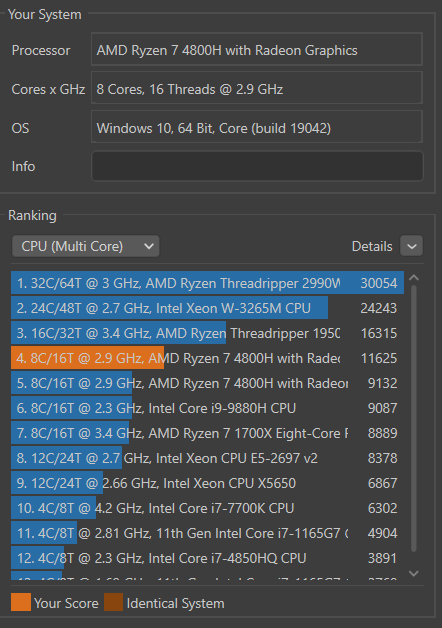This screenshot has width=442, height=628.
Task: Click the score value 6867
Action: pos(382,483)
